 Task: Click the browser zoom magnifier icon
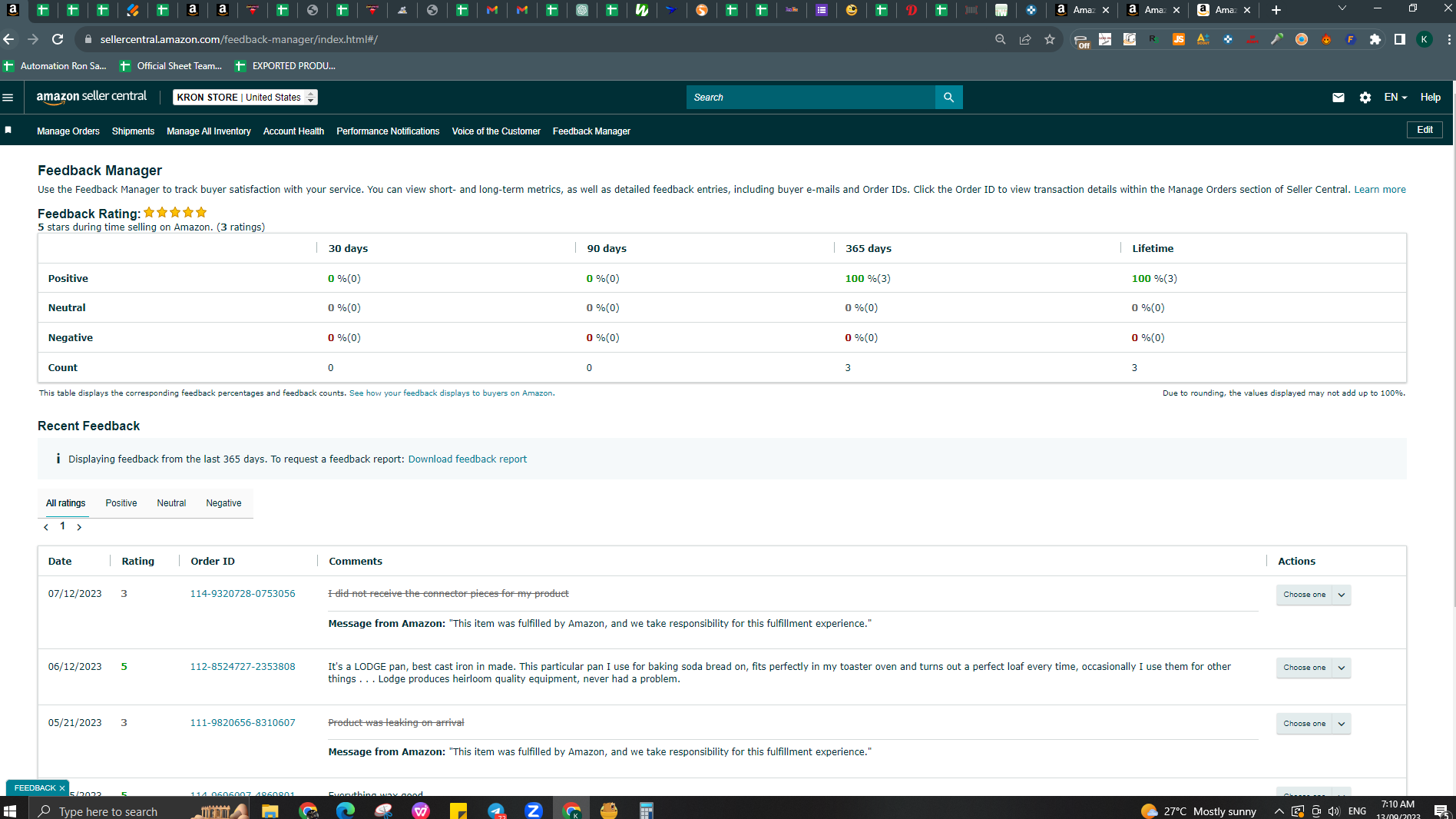[1000, 39]
